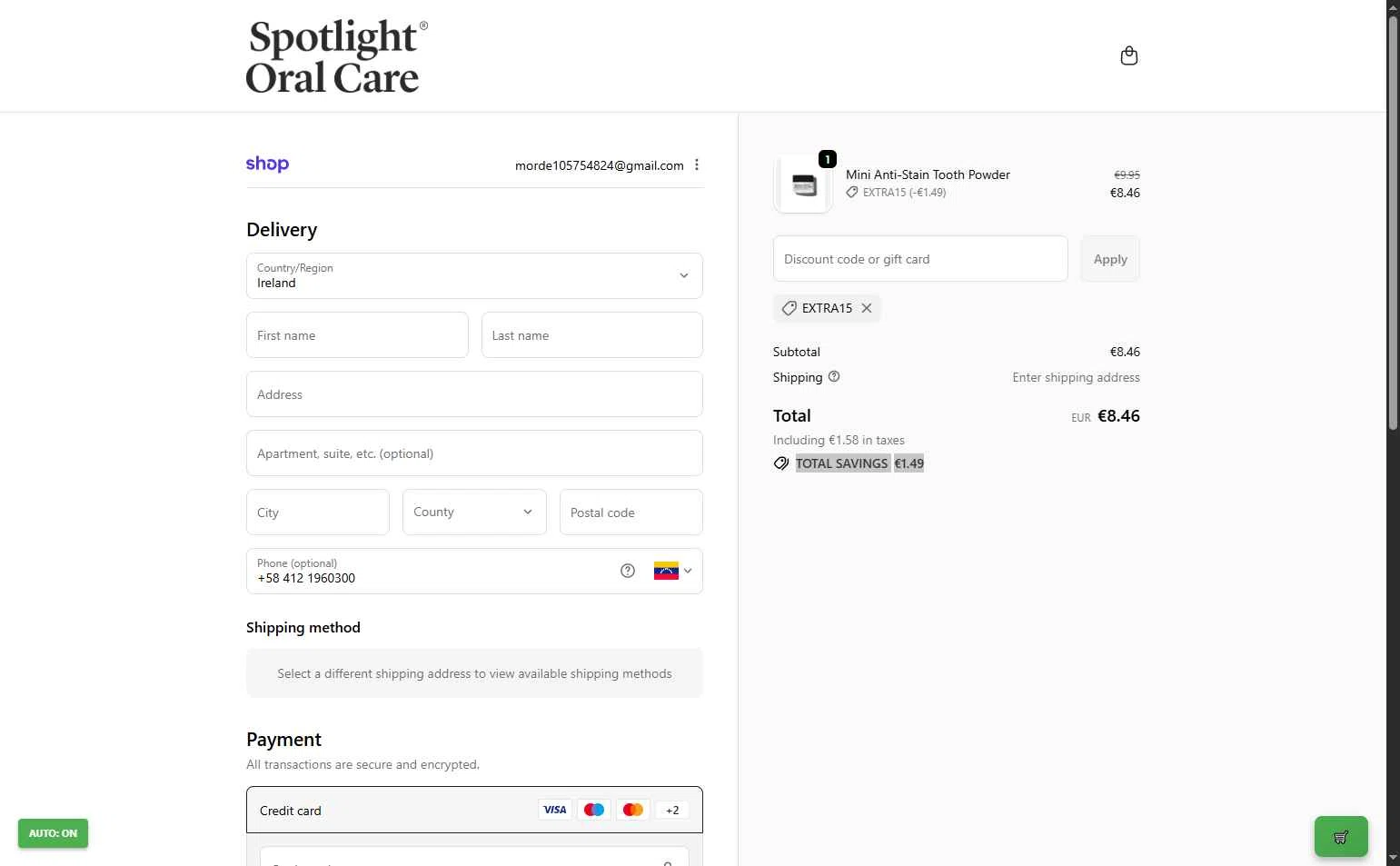Click the scrollbar down arrow
Image resolution: width=1400 pixels, height=866 pixels.
pyautogui.click(x=1393, y=858)
